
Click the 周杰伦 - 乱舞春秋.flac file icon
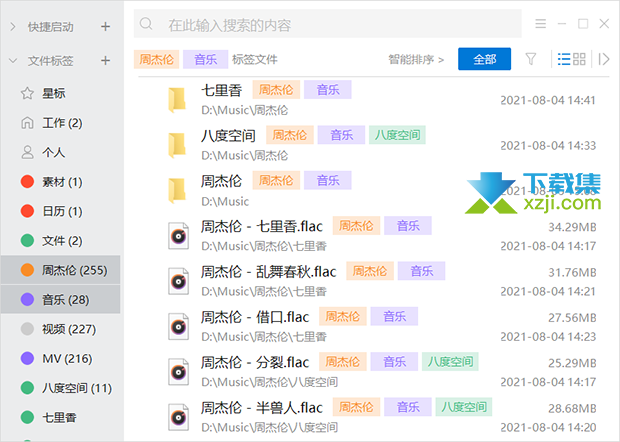(178, 281)
